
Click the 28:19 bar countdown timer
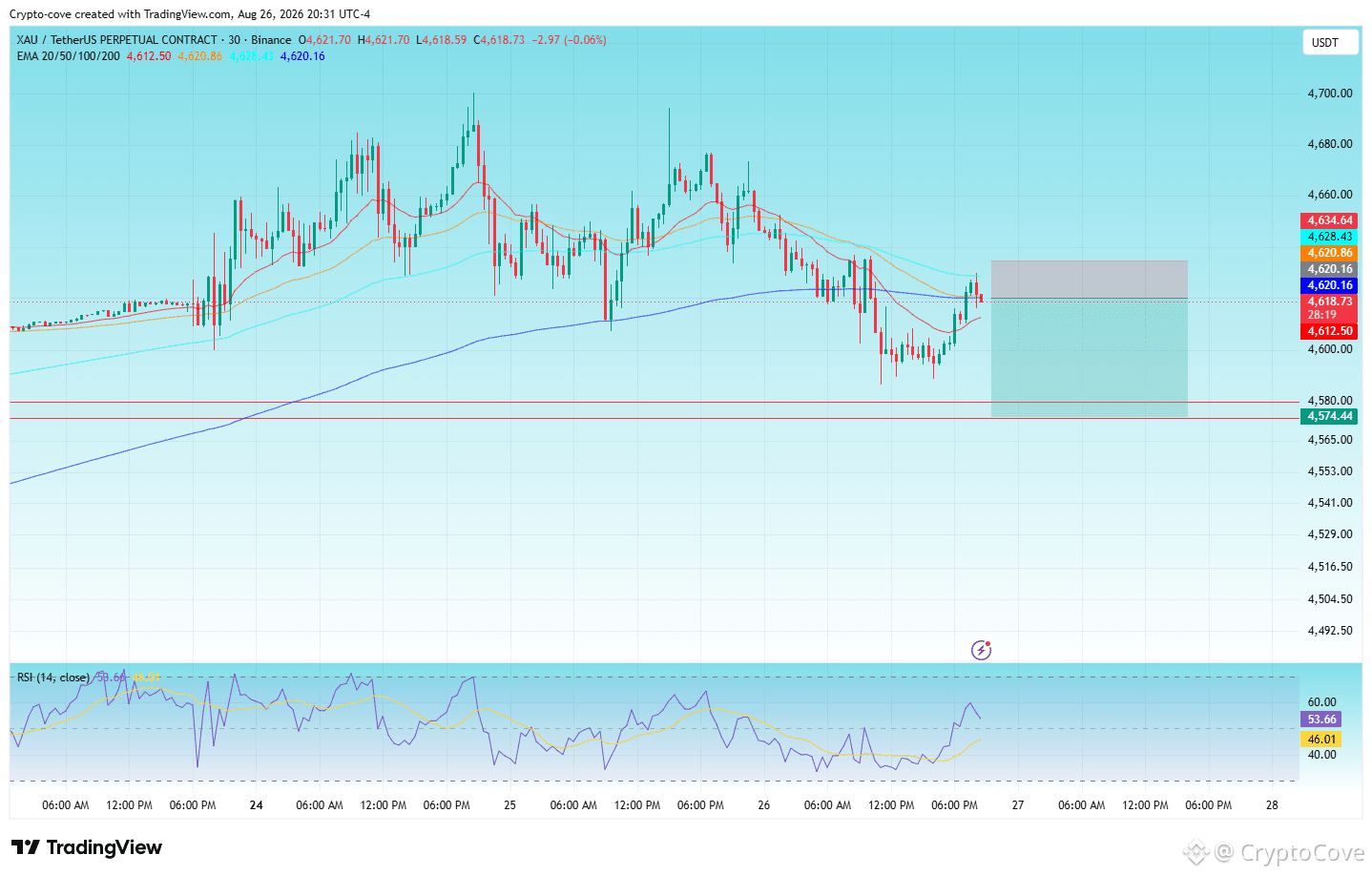click(1322, 315)
